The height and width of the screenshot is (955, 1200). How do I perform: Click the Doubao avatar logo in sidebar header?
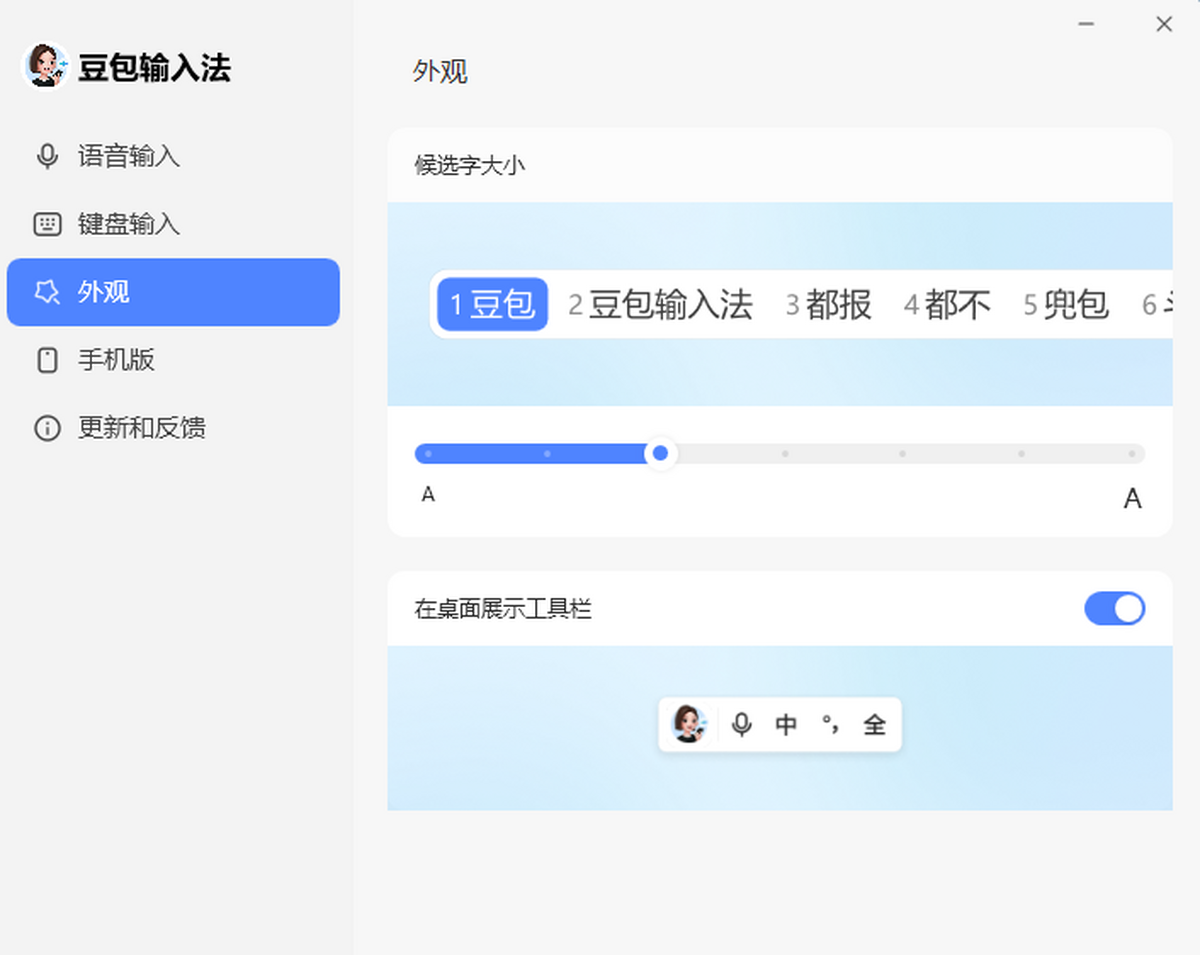[x=45, y=66]
